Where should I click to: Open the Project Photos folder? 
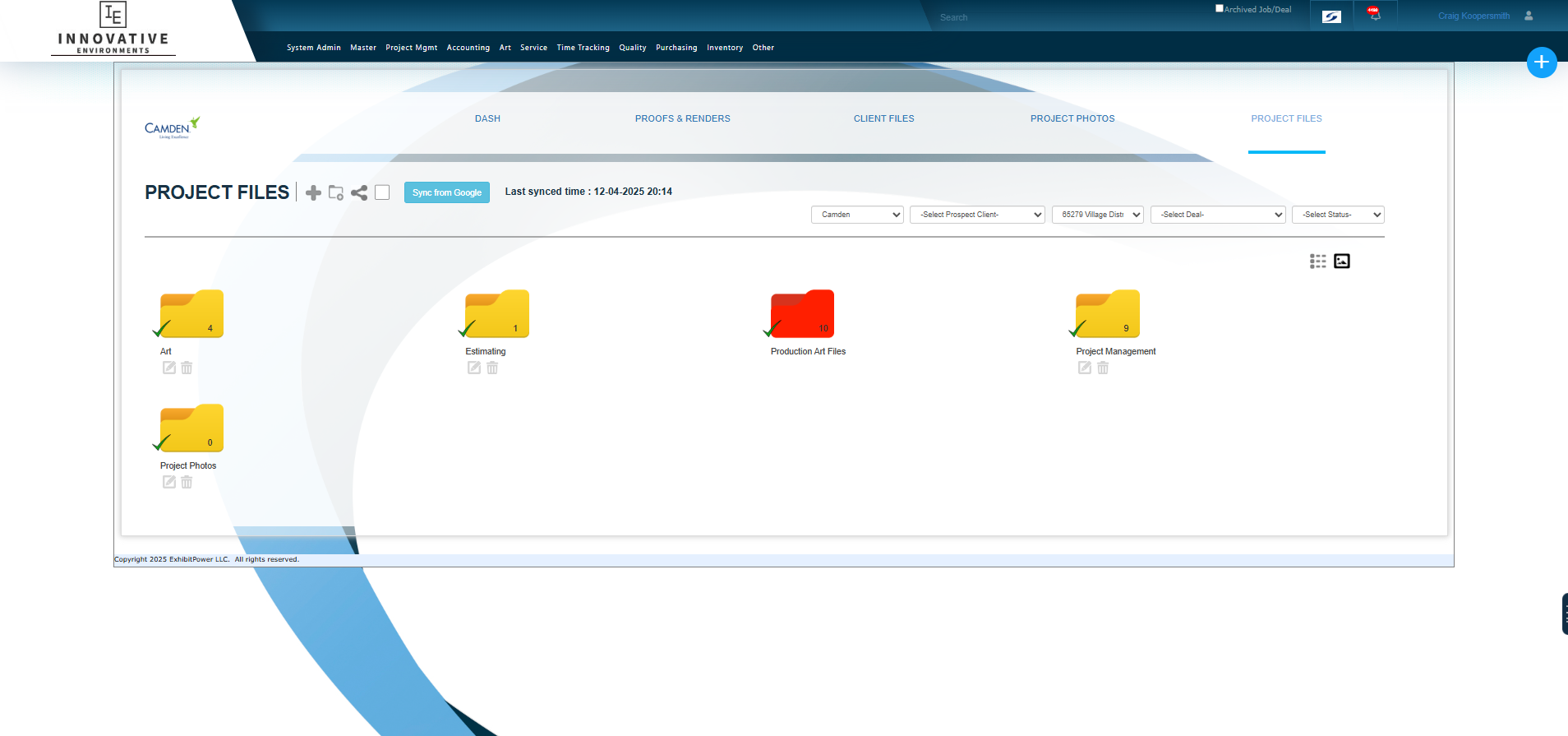click(x=191, y=428)
